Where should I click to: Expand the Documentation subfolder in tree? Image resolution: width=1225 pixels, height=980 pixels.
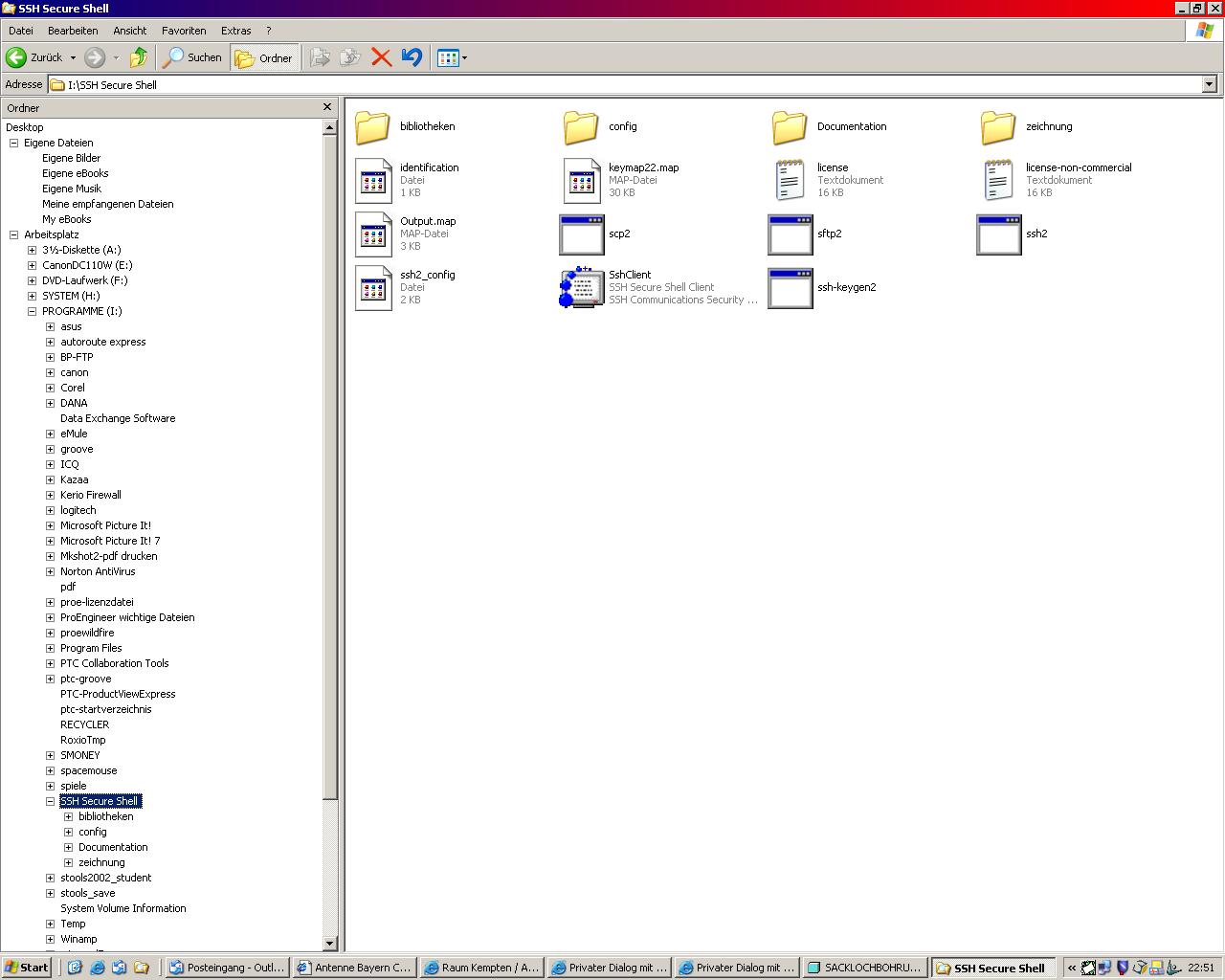68,847
